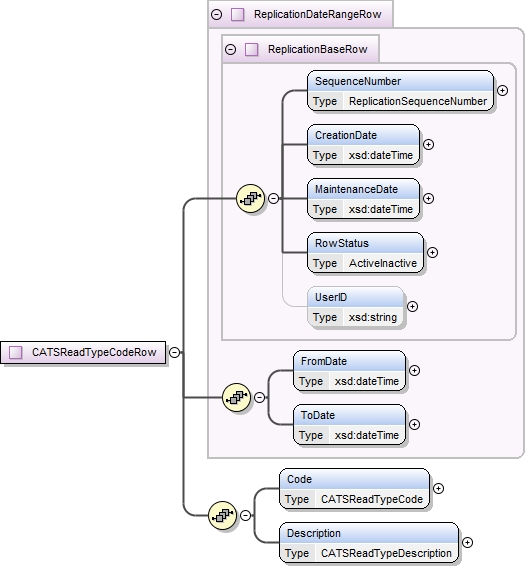Viewport: 526px width, 568px height.
Task: Click the ReplicationDateRangeRow type square icon
Action: 238,14
